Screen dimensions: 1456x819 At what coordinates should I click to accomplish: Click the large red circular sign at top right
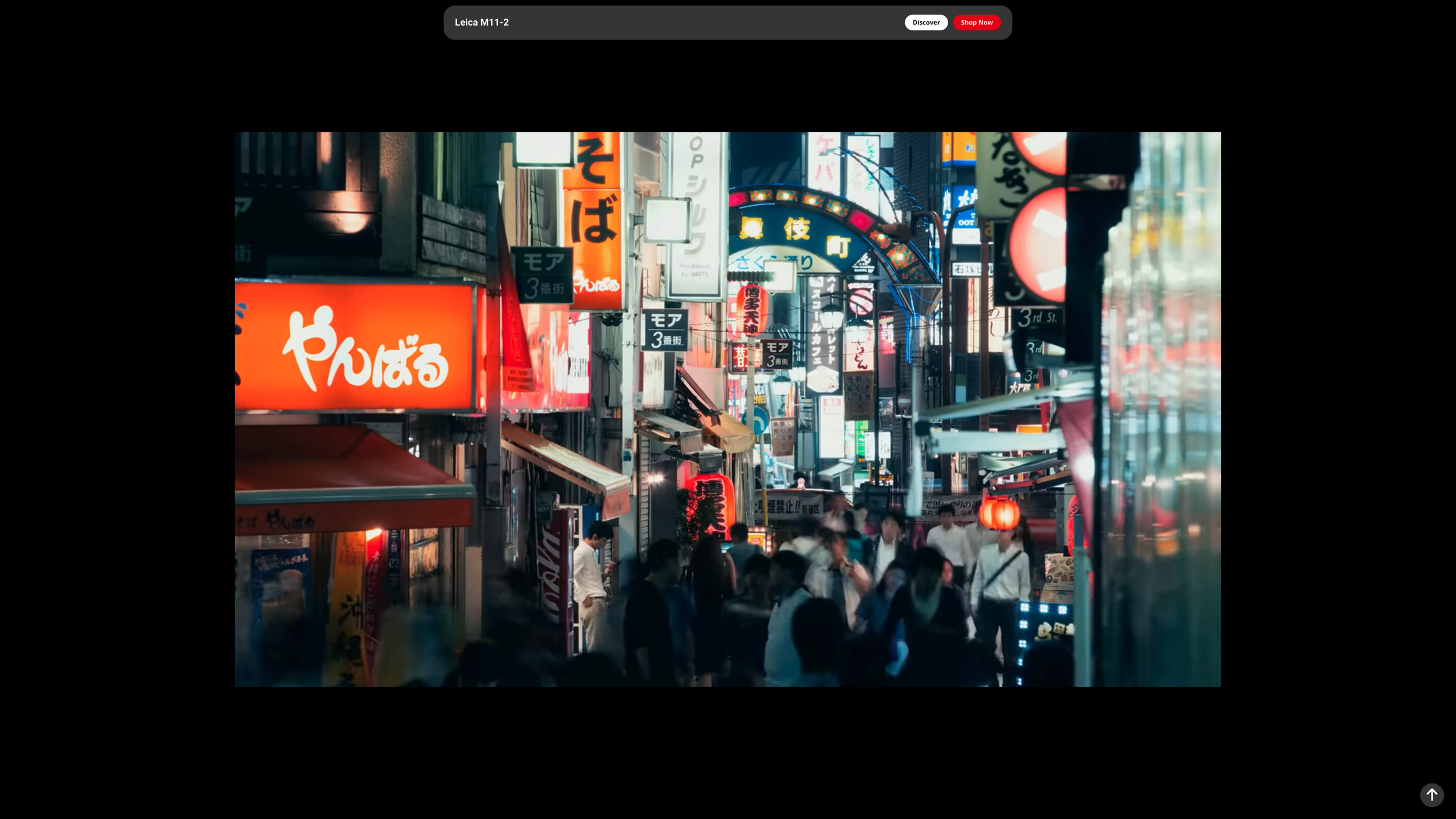click(1040, 245)
